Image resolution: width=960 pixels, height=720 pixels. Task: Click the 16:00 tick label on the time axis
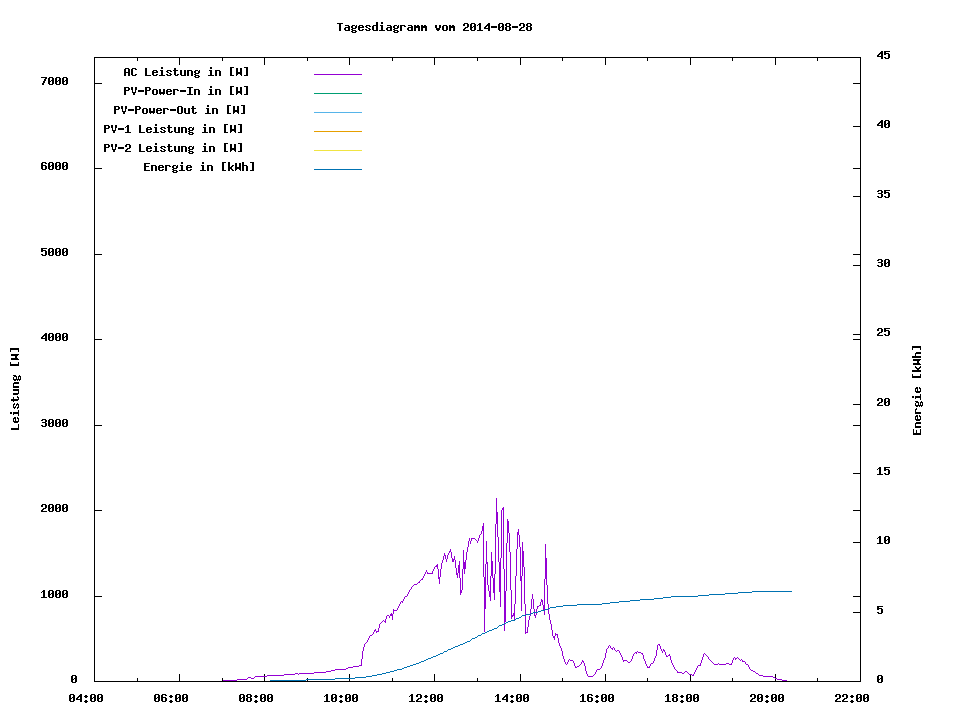tap(597, 698)
